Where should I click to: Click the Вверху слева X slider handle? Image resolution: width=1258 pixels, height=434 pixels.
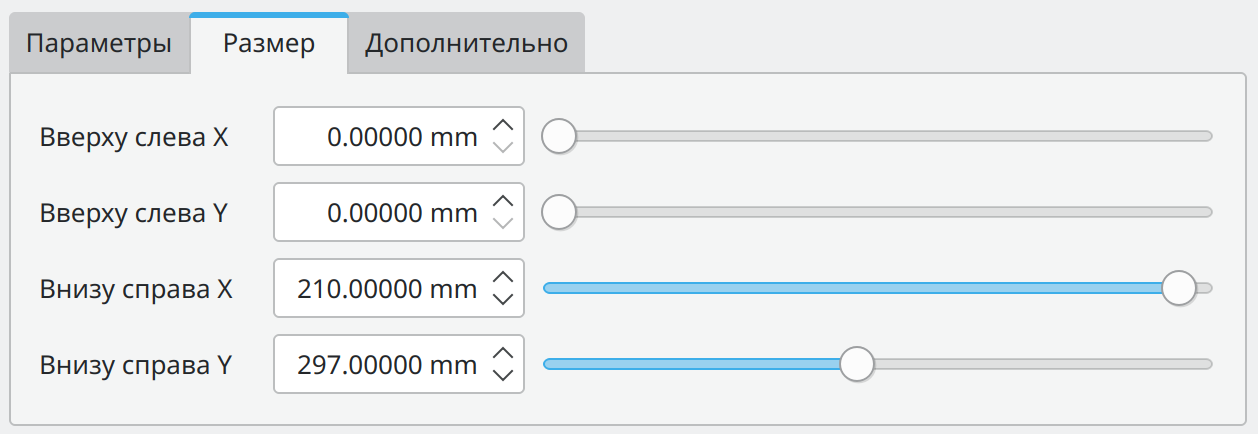[559, 136]
